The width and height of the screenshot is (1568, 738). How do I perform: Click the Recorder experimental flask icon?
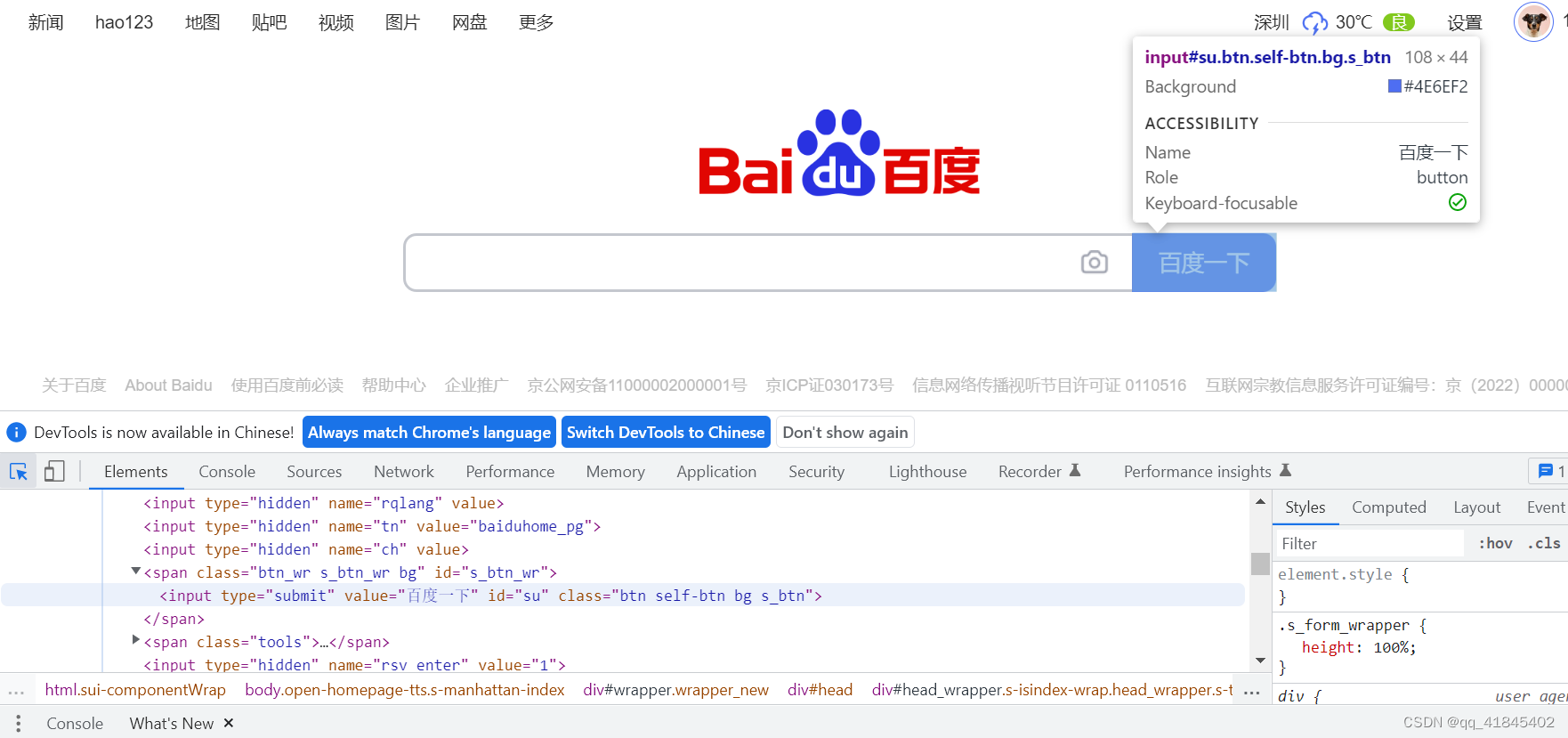1075,471
